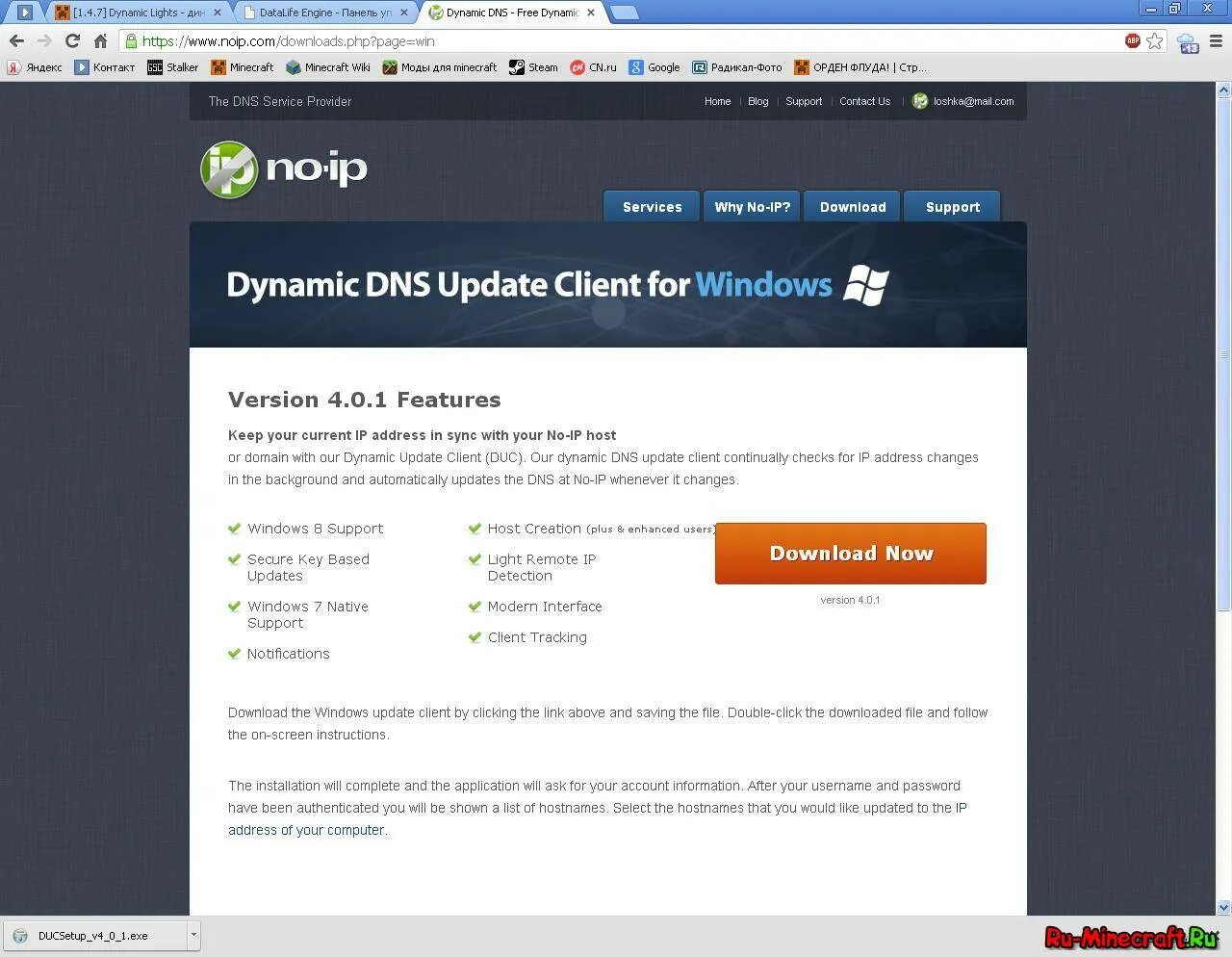
Task: Click the green lock icon in address bar
Action: [131, 40]
